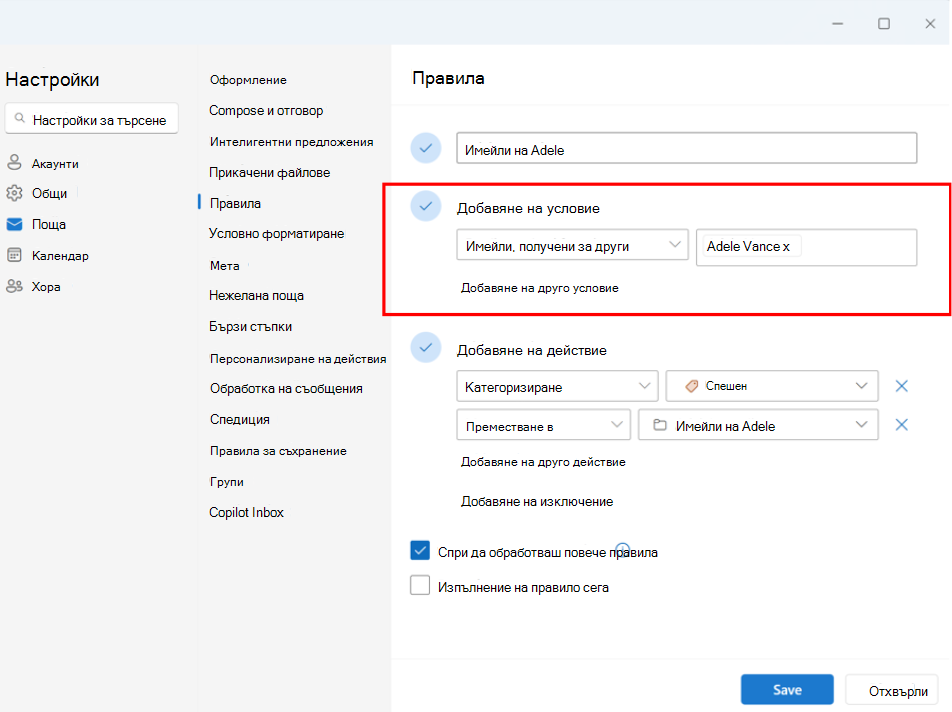Open Прикачени файлове settings page
Screen dimensions: 952x712
[270, 172]
